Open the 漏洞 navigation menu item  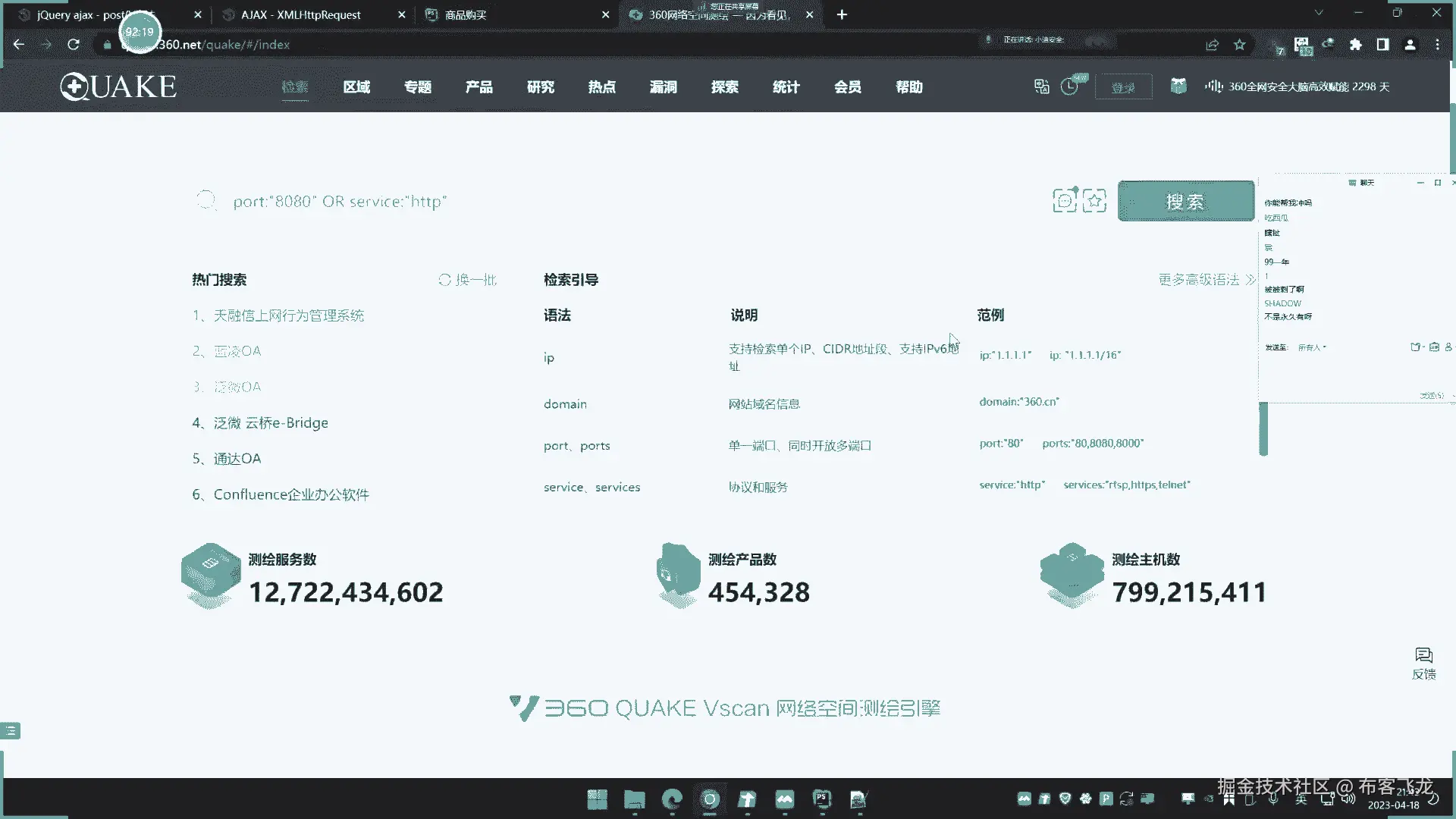pyautogui.click(x=663, y=87)
